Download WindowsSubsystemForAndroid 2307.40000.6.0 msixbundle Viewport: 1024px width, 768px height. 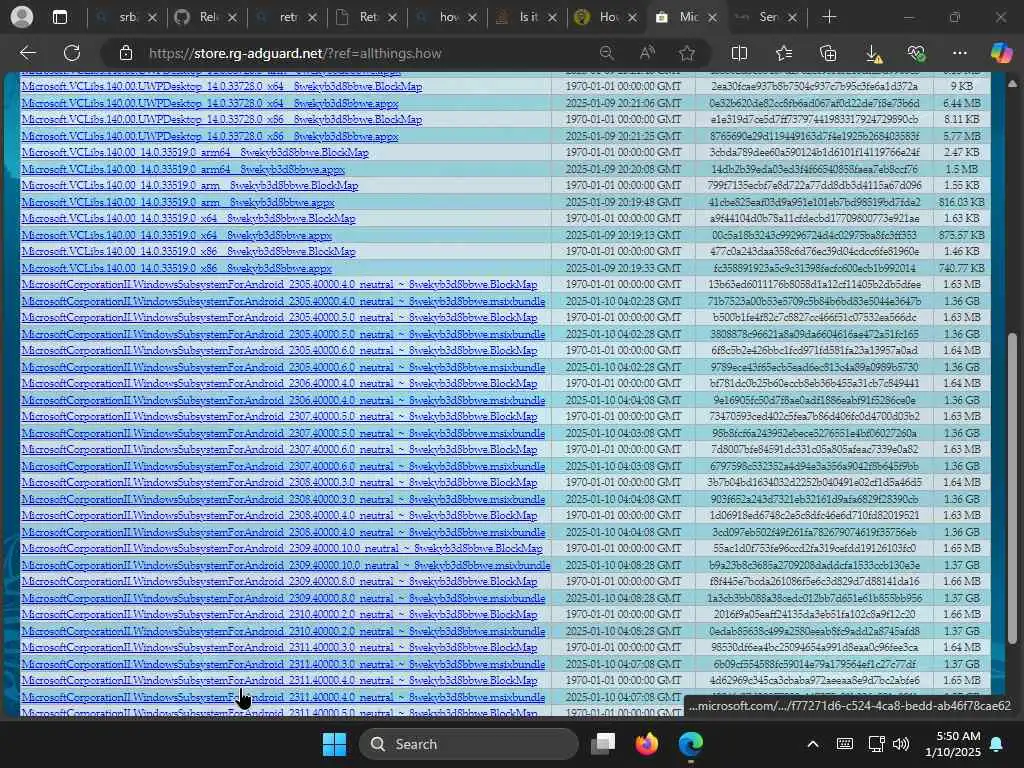pos(283,466)
